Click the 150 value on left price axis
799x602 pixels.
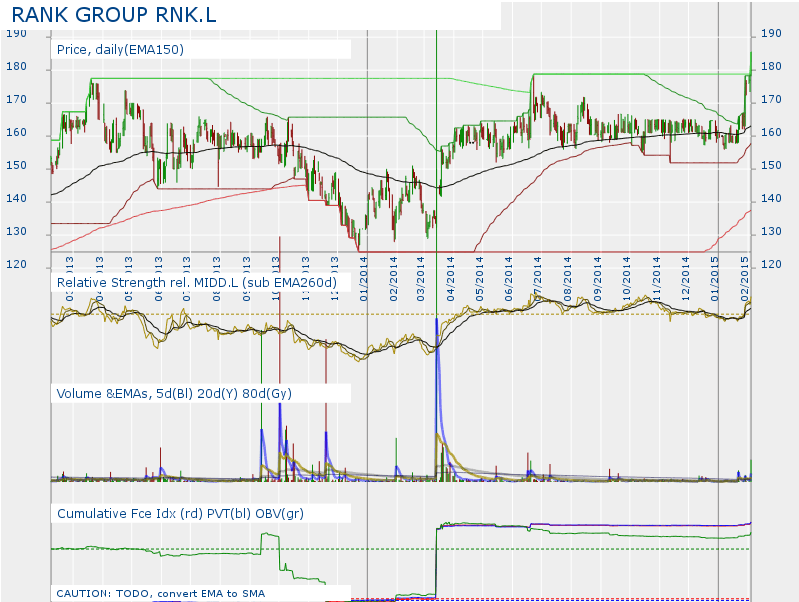point(16,166)
